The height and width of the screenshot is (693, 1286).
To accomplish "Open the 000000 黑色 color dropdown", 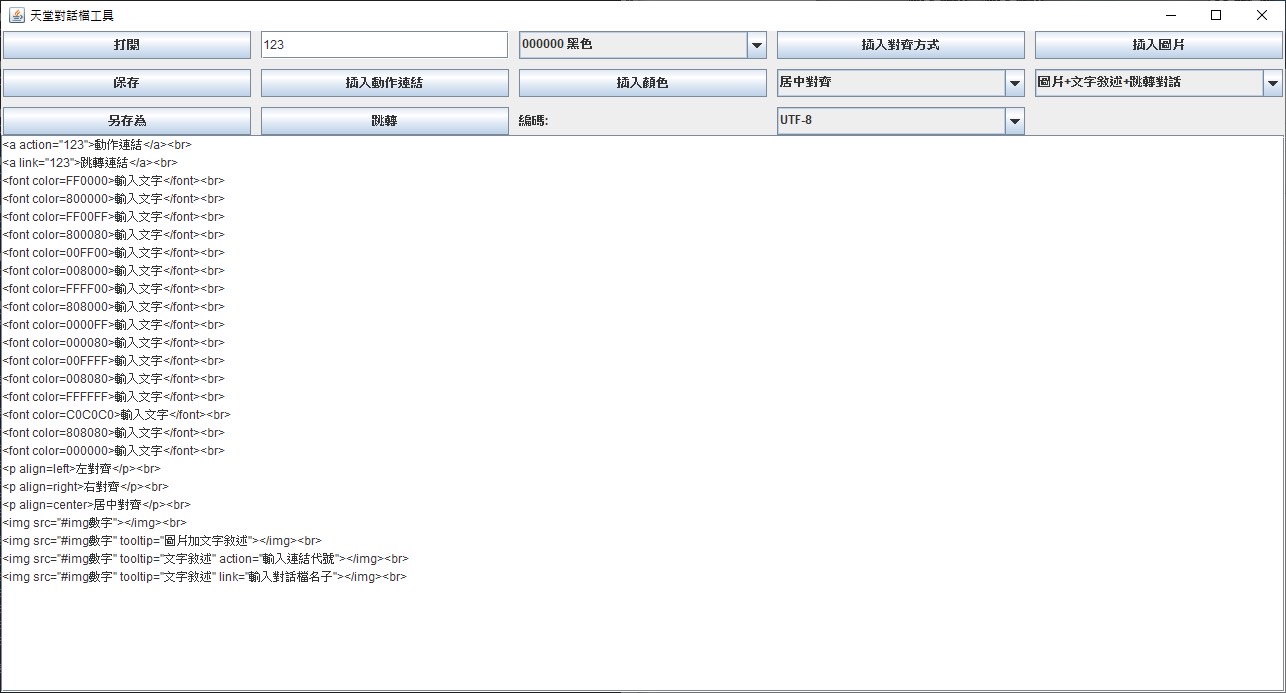I will click(x=643, y=45).
